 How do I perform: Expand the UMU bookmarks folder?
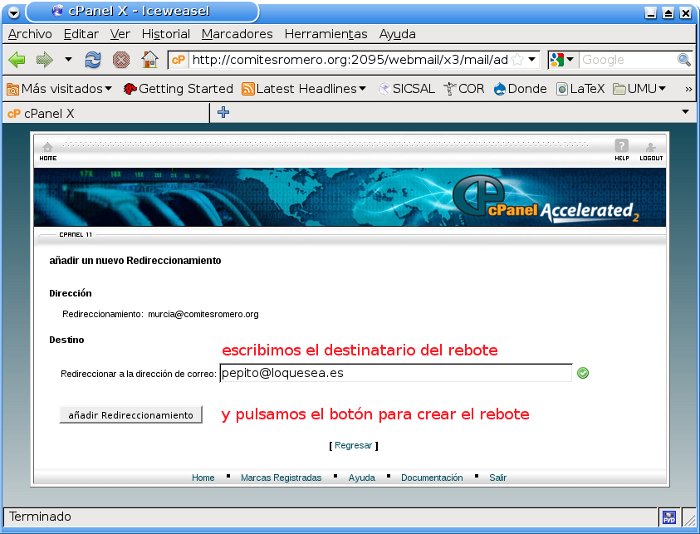(640, 88)
